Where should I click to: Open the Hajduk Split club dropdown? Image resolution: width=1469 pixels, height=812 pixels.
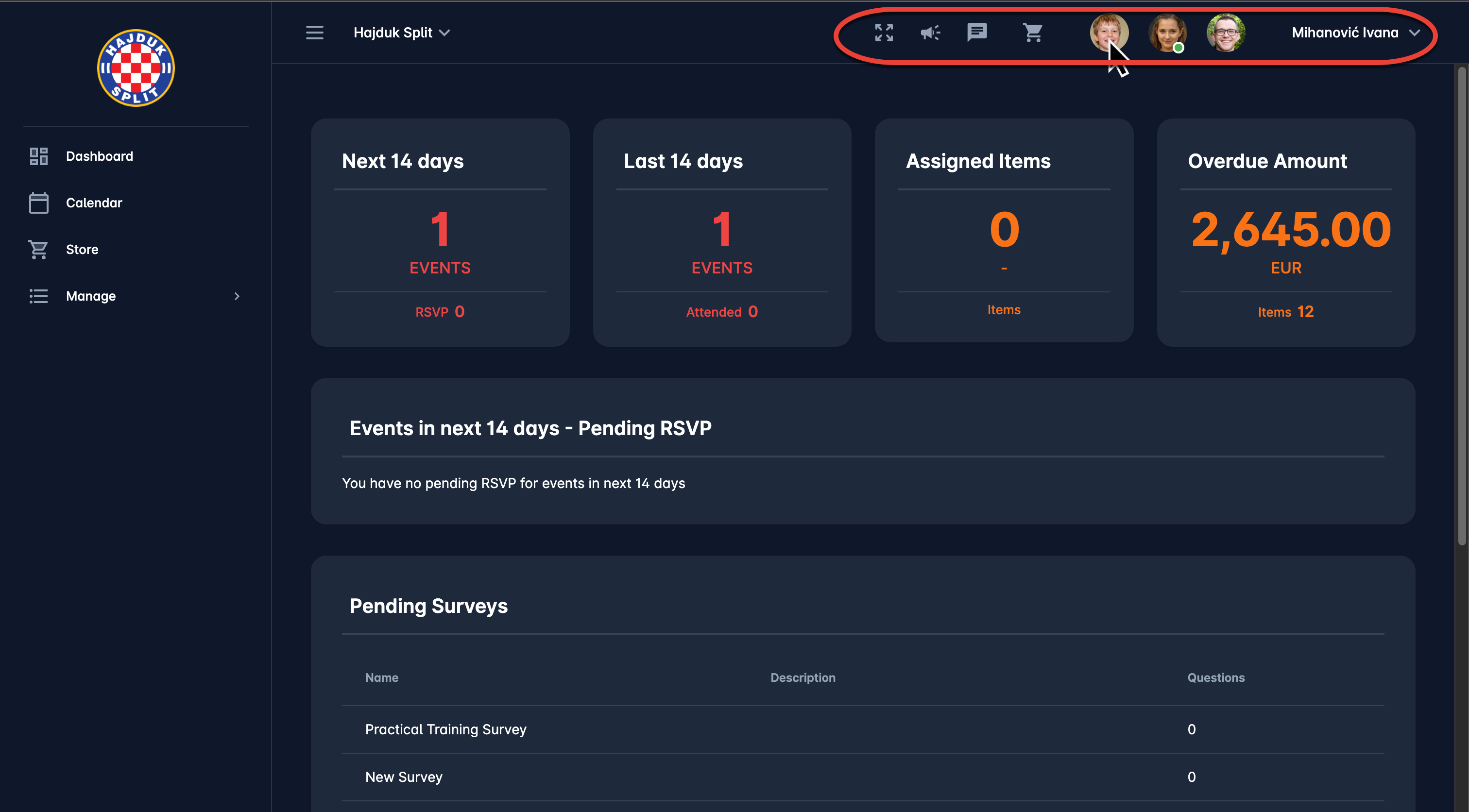coord(401,33)
